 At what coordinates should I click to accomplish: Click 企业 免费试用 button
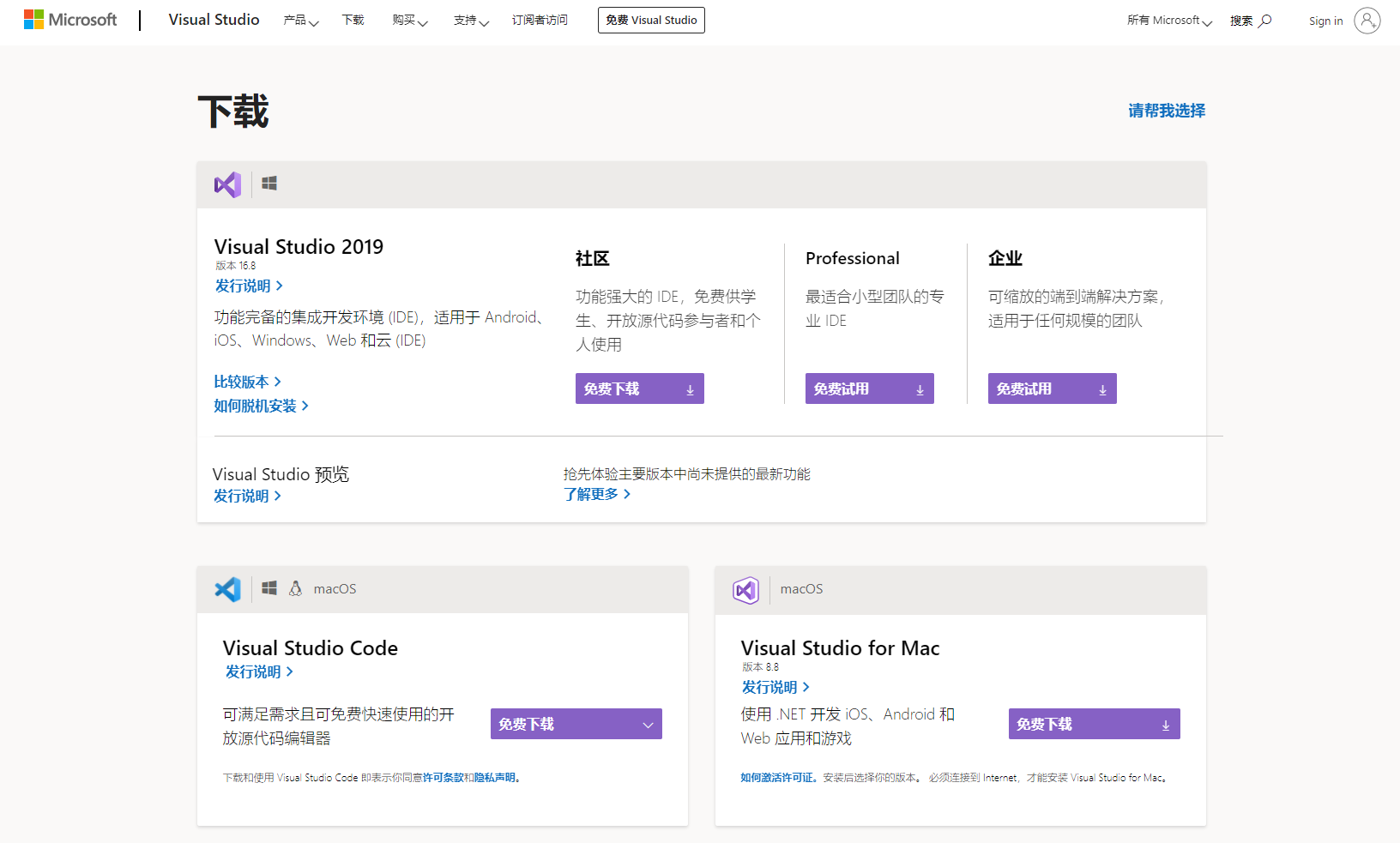coord(1053,388)
